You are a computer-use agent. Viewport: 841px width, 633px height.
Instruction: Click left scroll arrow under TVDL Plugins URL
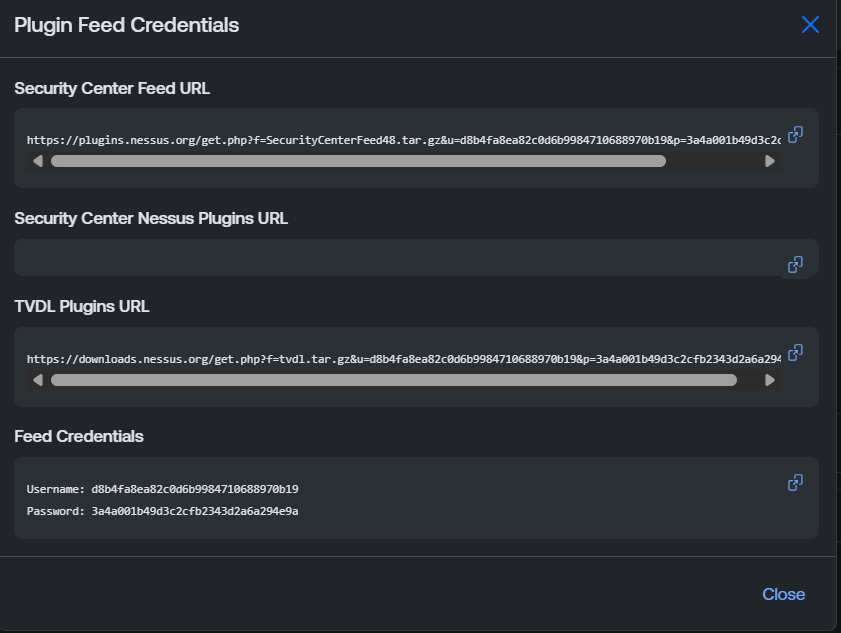(x=38, y=380)
